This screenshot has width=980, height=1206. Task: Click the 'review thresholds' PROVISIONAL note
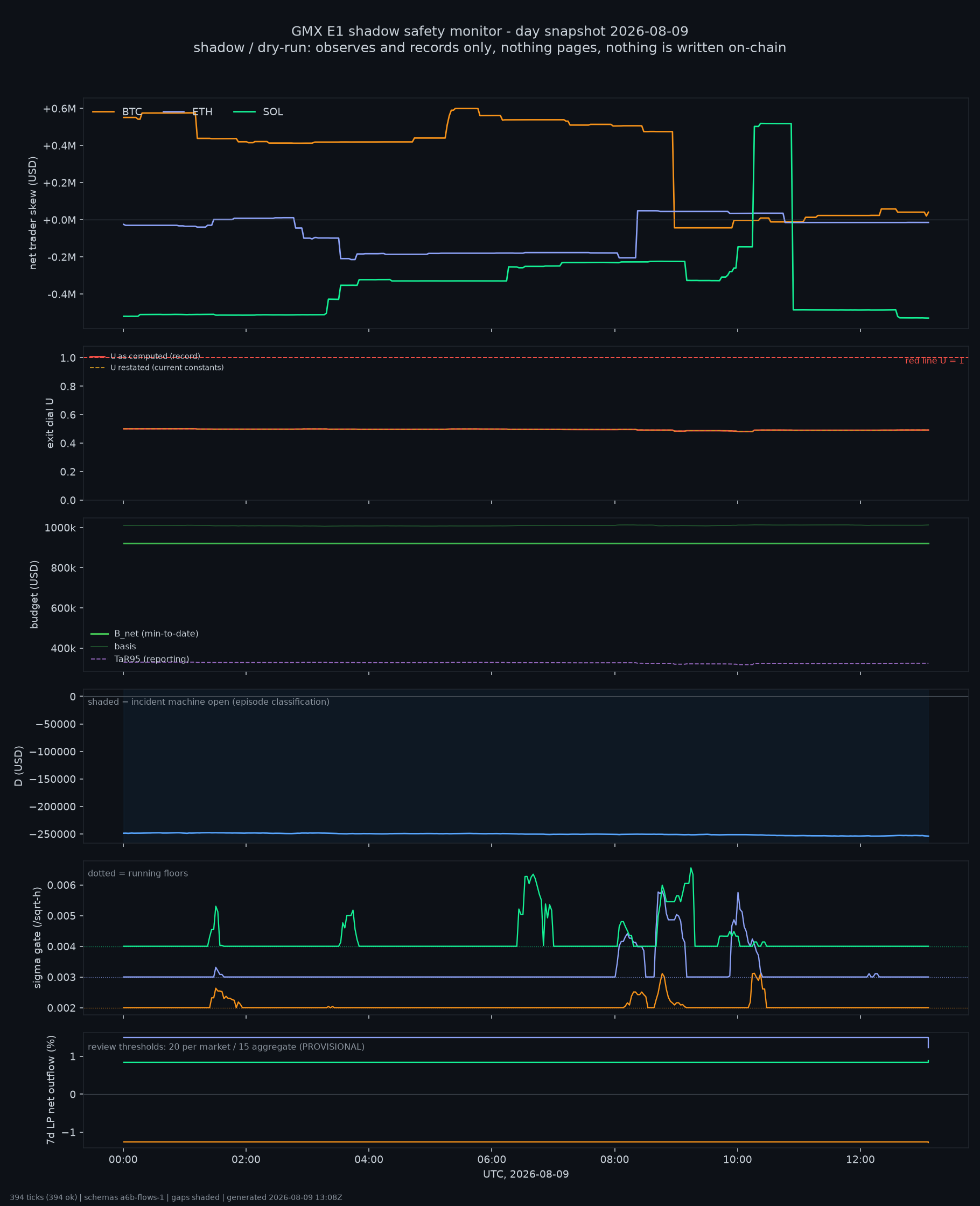(226, 1047)
